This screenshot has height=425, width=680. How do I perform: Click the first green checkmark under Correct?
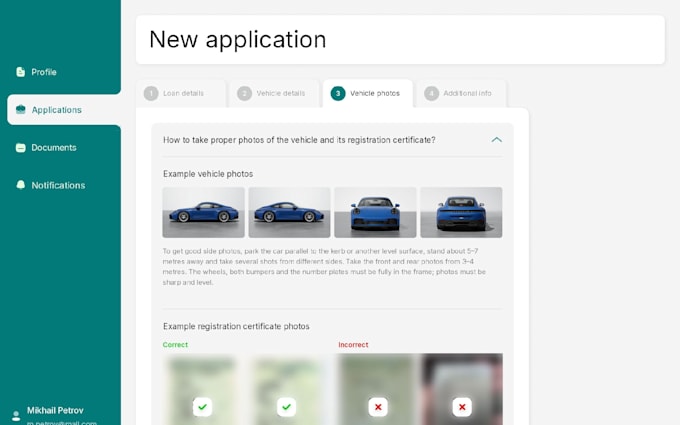203,407
